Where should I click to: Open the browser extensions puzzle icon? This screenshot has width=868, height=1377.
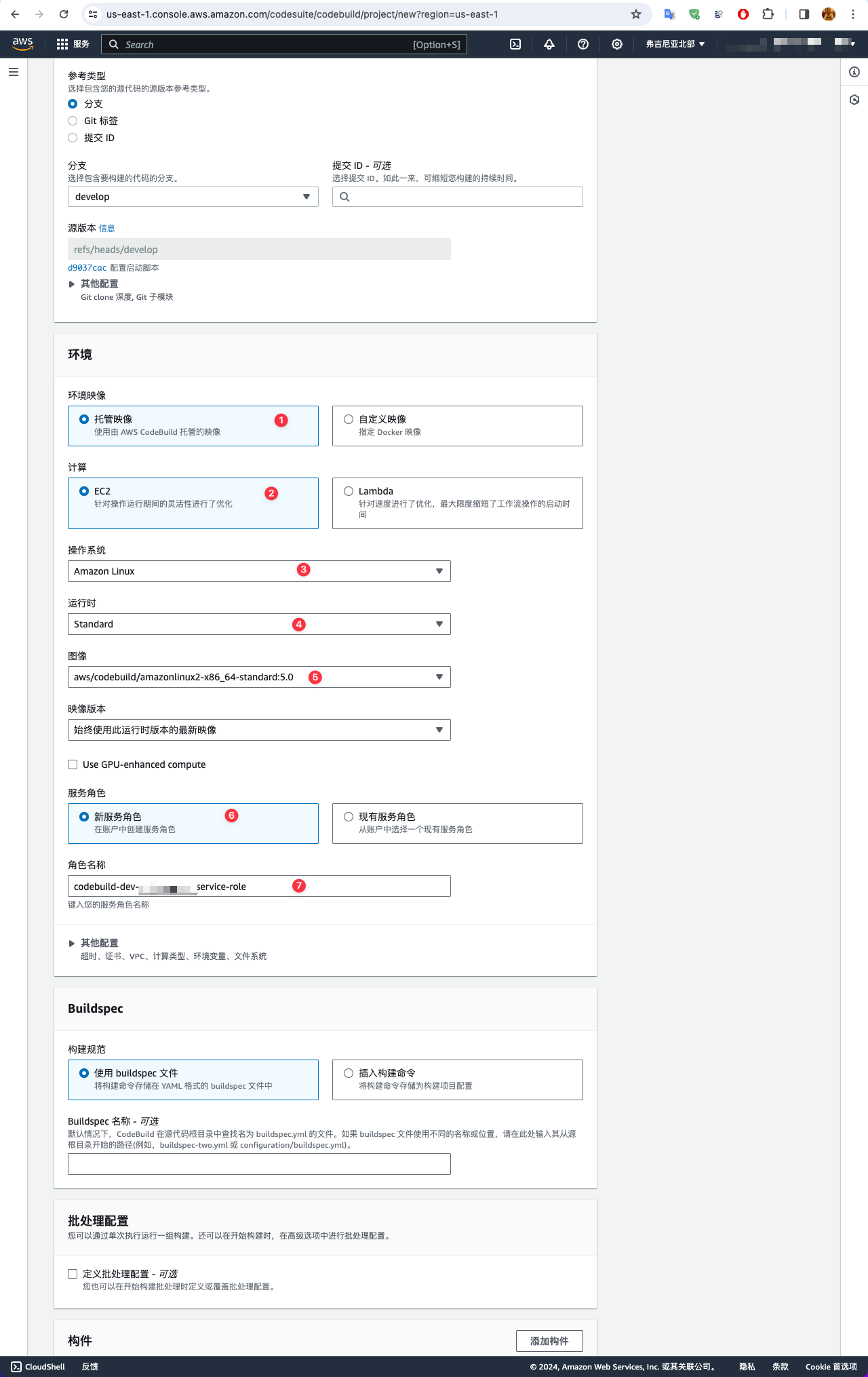tap(768, 14)
